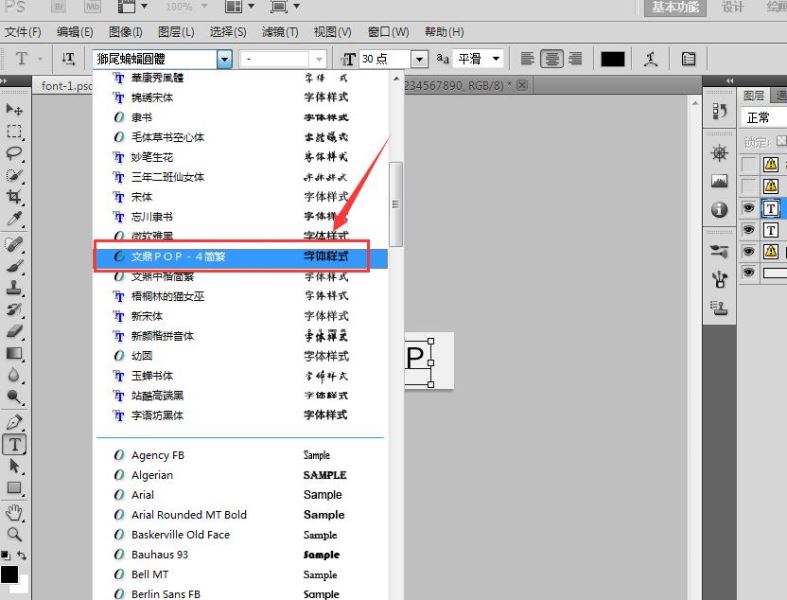Viewport: 787px width, 600px height.
Task: Select the History Brush tool
Action: (14, 309)
